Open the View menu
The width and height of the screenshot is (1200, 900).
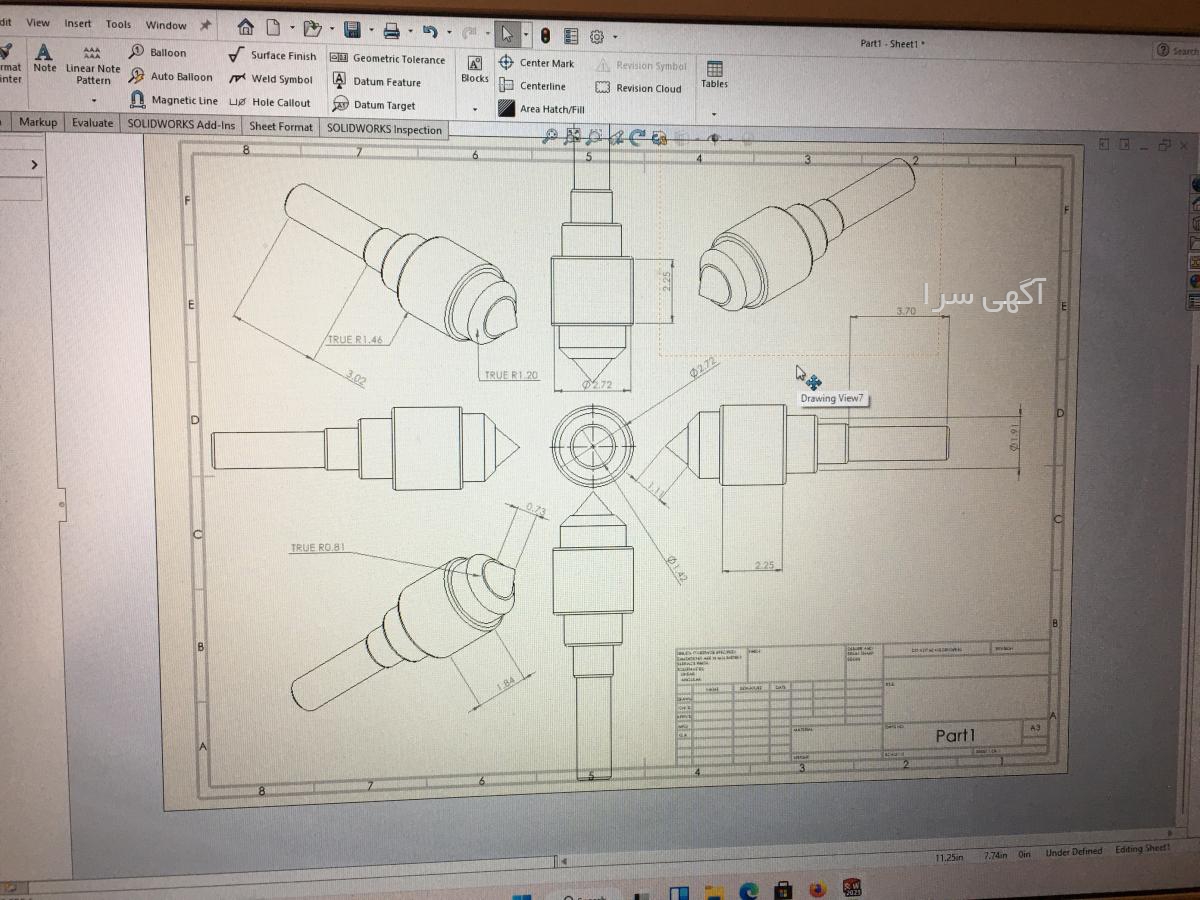(x=38, y=22)
